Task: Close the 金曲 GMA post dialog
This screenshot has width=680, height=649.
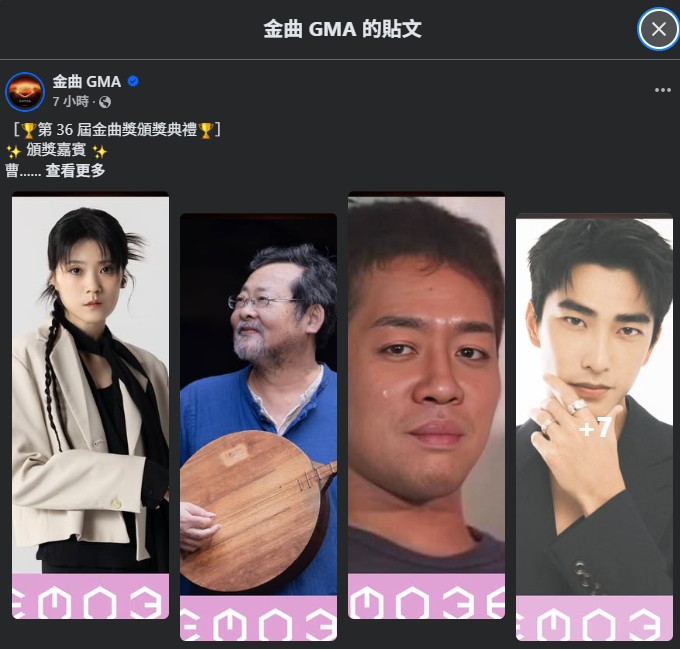Action: click(658, 29)
